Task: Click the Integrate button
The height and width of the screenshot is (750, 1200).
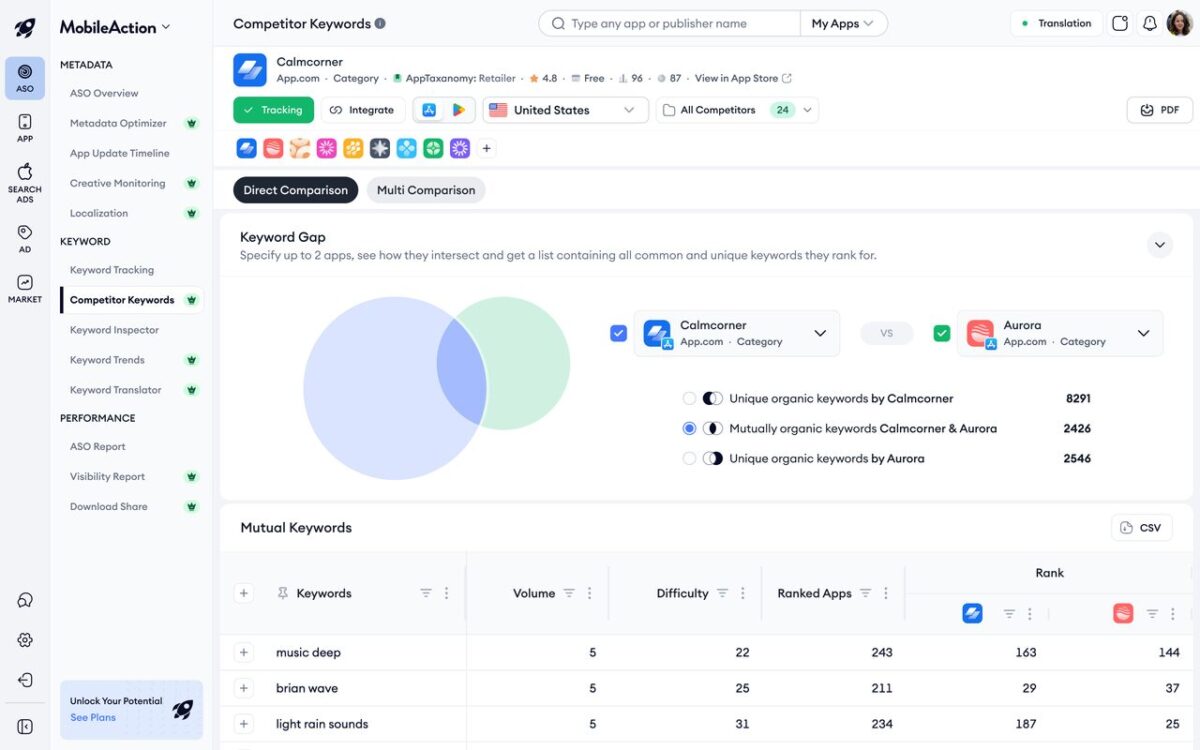Action: tap(362, 110)
